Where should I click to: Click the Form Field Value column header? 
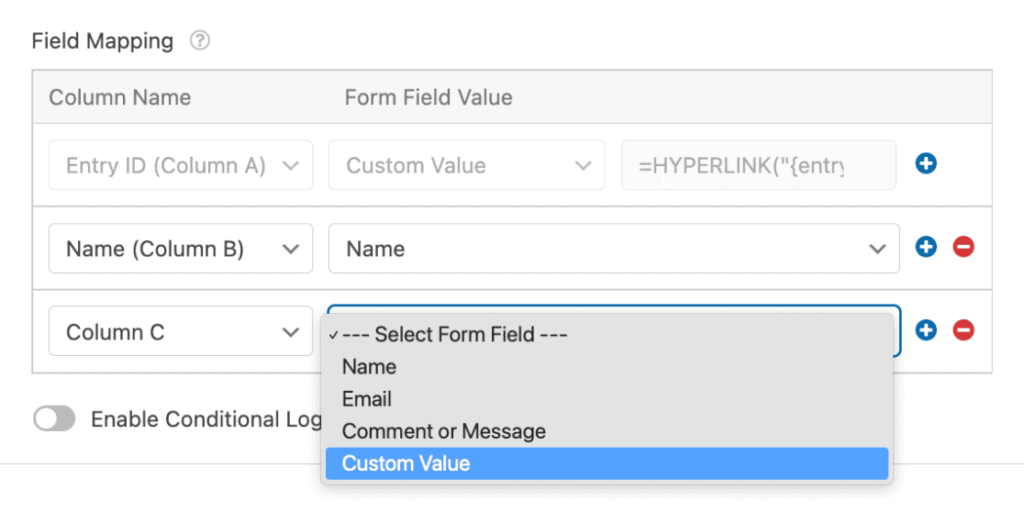point(428,97)
